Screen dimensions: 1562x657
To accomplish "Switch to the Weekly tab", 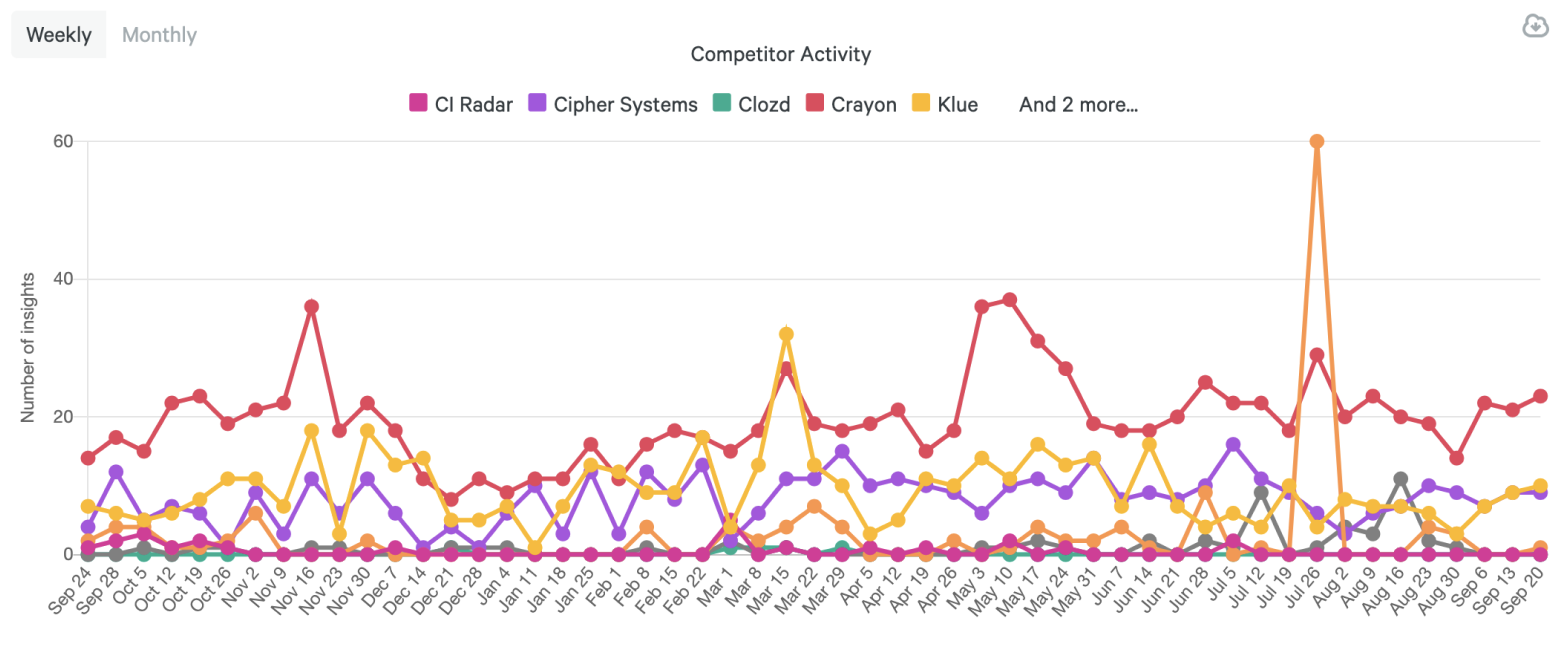I will pyautogui.click(x=58, y=35).
